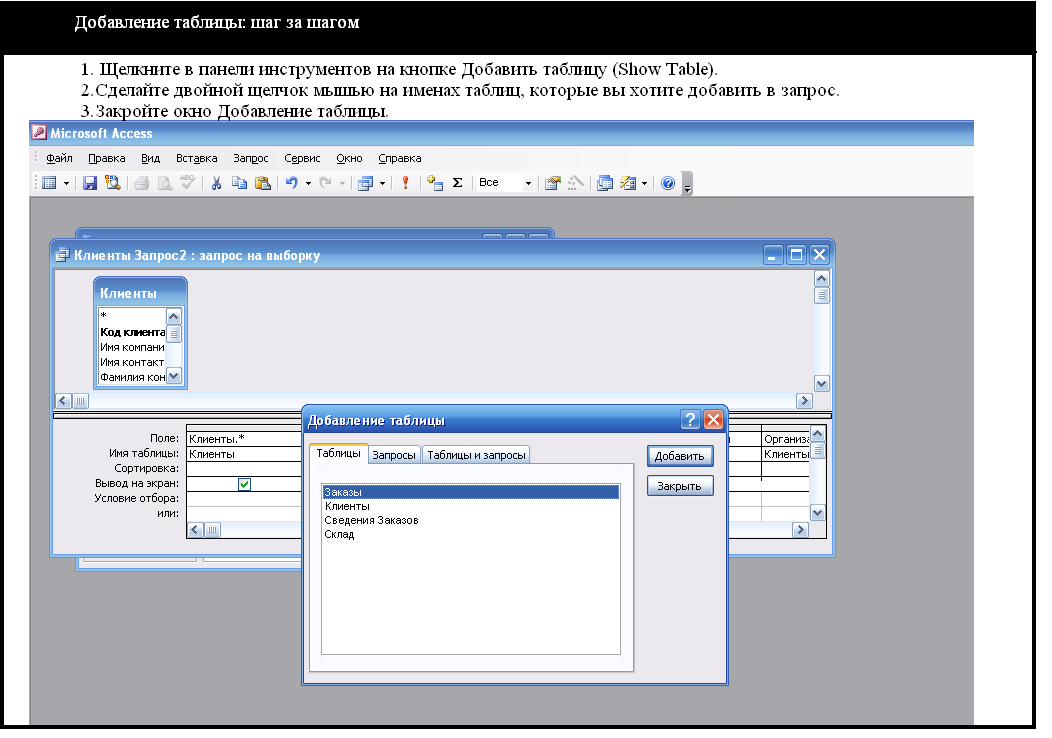Click the Show Table toolbar icon
Viewport: 1052px width, 738px height.
point(435,182)
